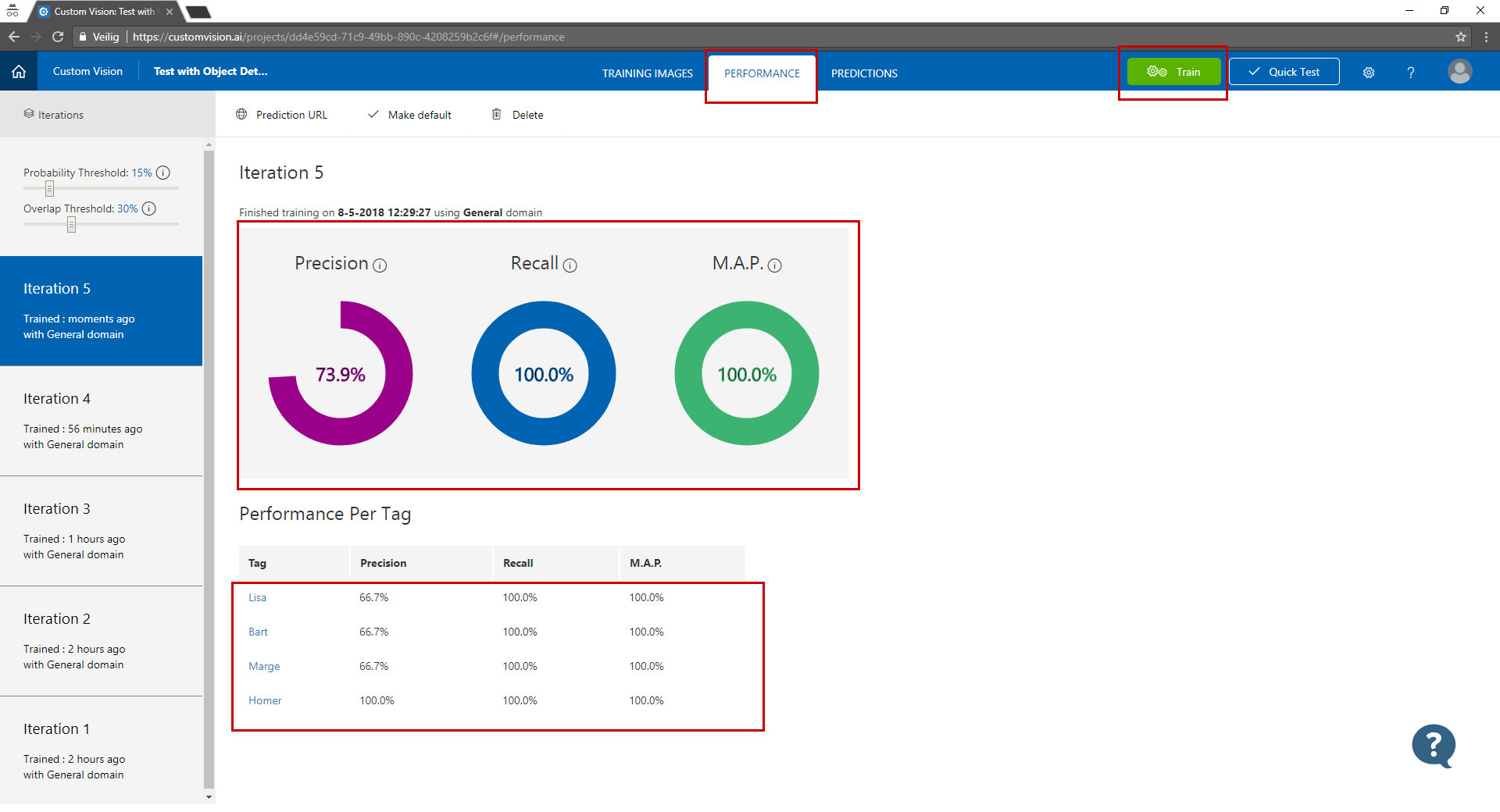Click the blue Recall donut chart

pos(544,373)
